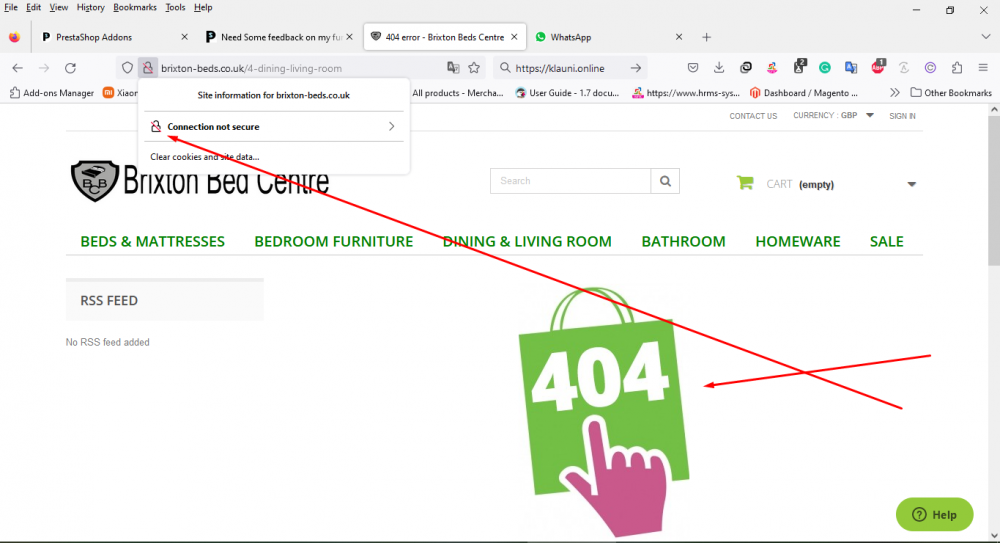Expand the CART dropdown arrow

click(x=911, y=184)
